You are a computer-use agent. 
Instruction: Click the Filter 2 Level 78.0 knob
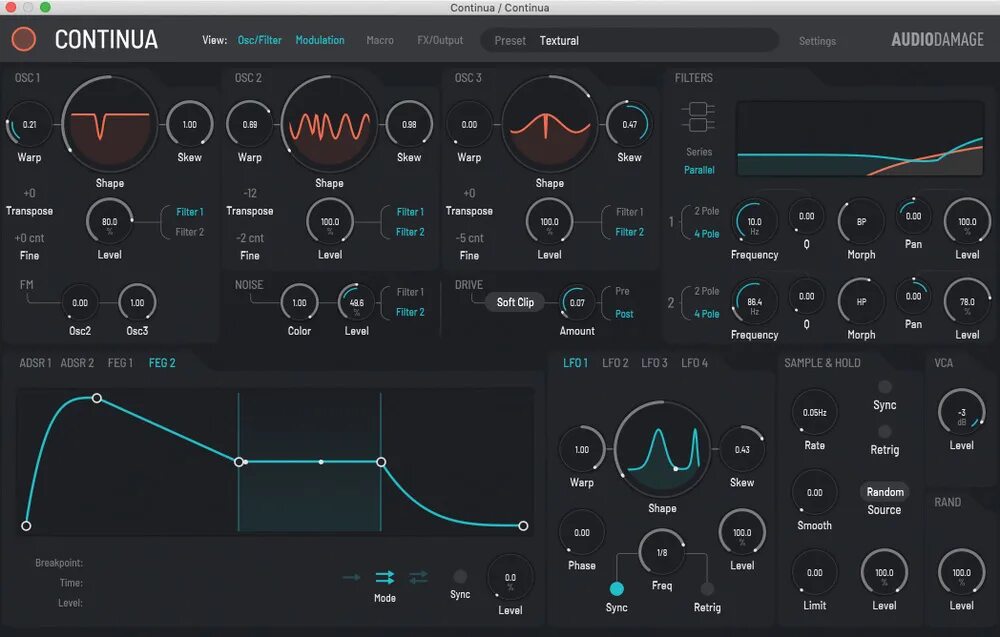click(967, 302)
